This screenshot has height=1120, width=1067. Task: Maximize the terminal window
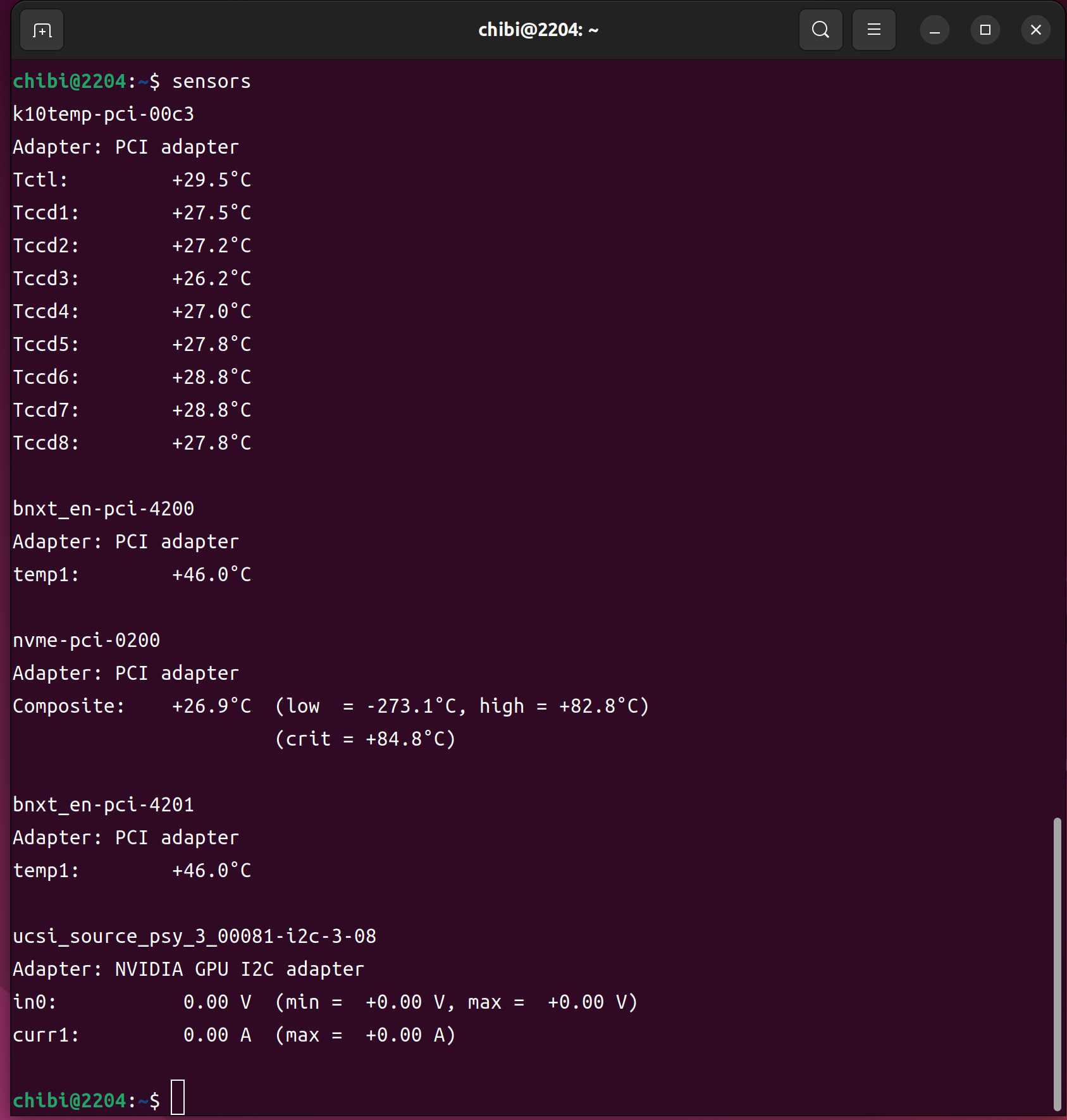click(x=985, y=30)
